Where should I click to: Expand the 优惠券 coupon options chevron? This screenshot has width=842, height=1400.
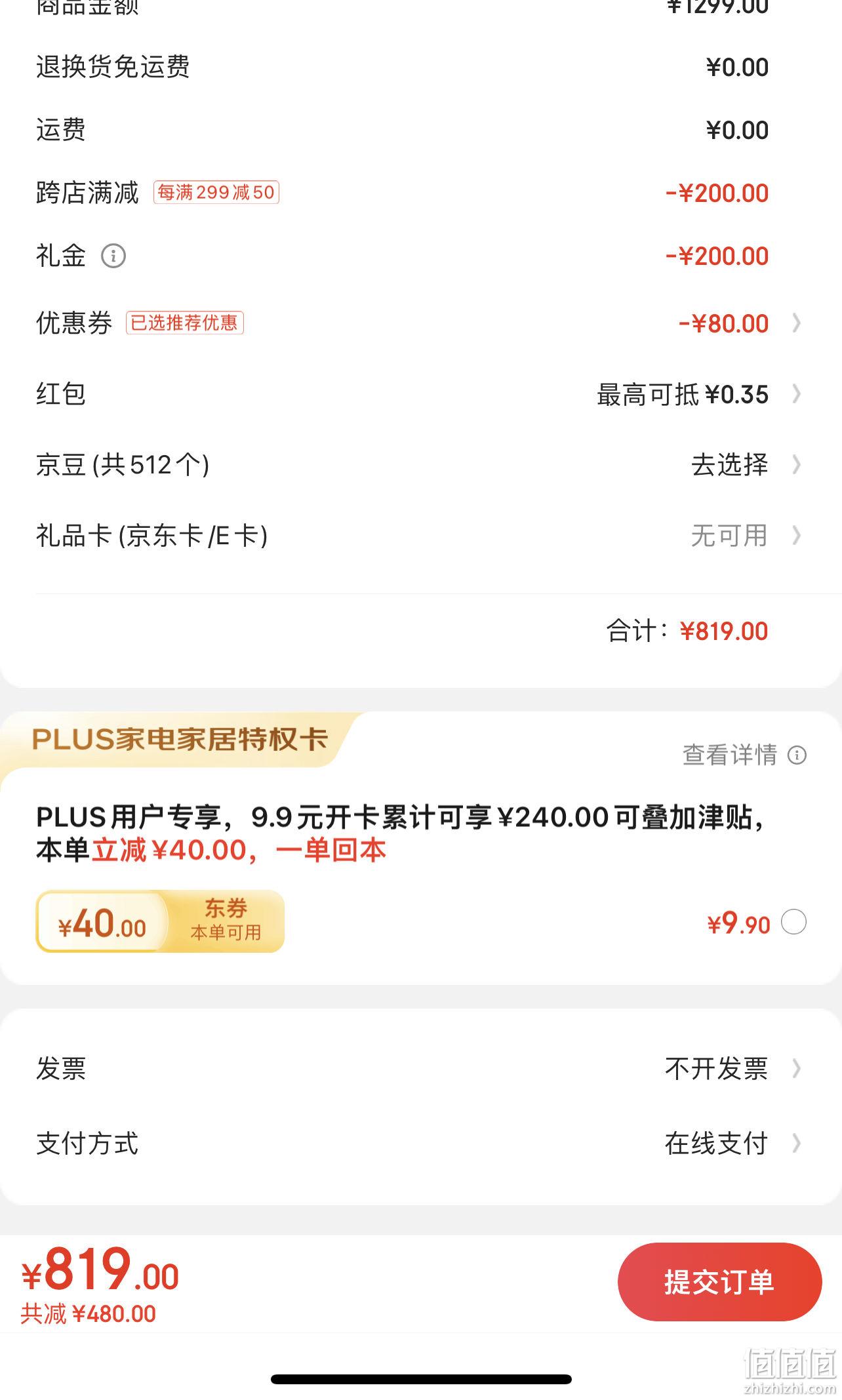coord(796,323)
